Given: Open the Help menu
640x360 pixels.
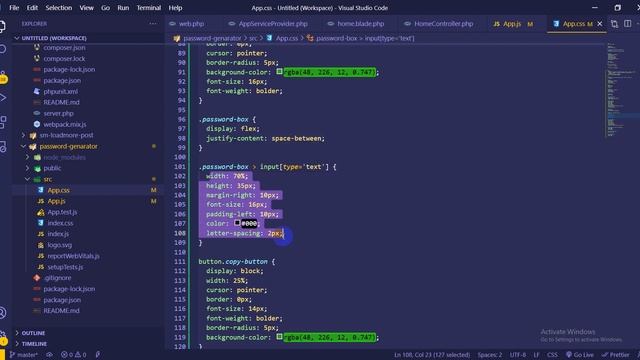Looking at the screenshot, I should click(x=175, y=8).
